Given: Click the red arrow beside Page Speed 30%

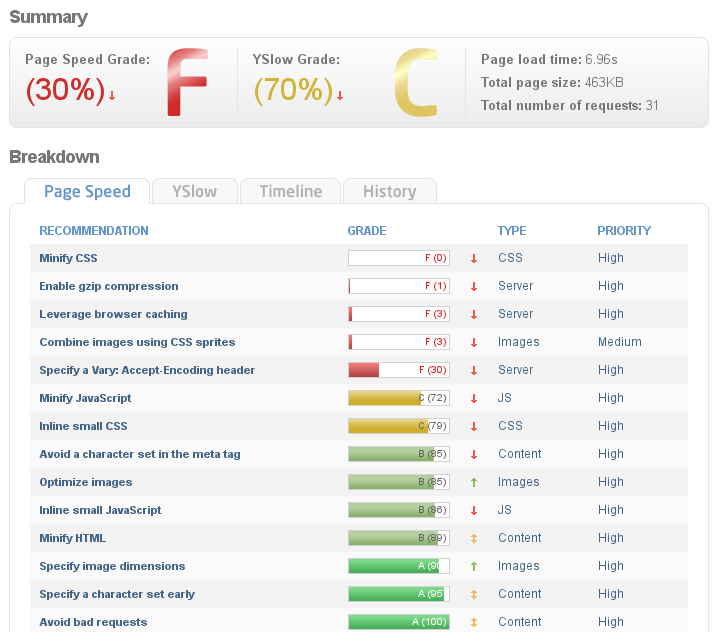Looking at the screenshot, I should 112,95.
